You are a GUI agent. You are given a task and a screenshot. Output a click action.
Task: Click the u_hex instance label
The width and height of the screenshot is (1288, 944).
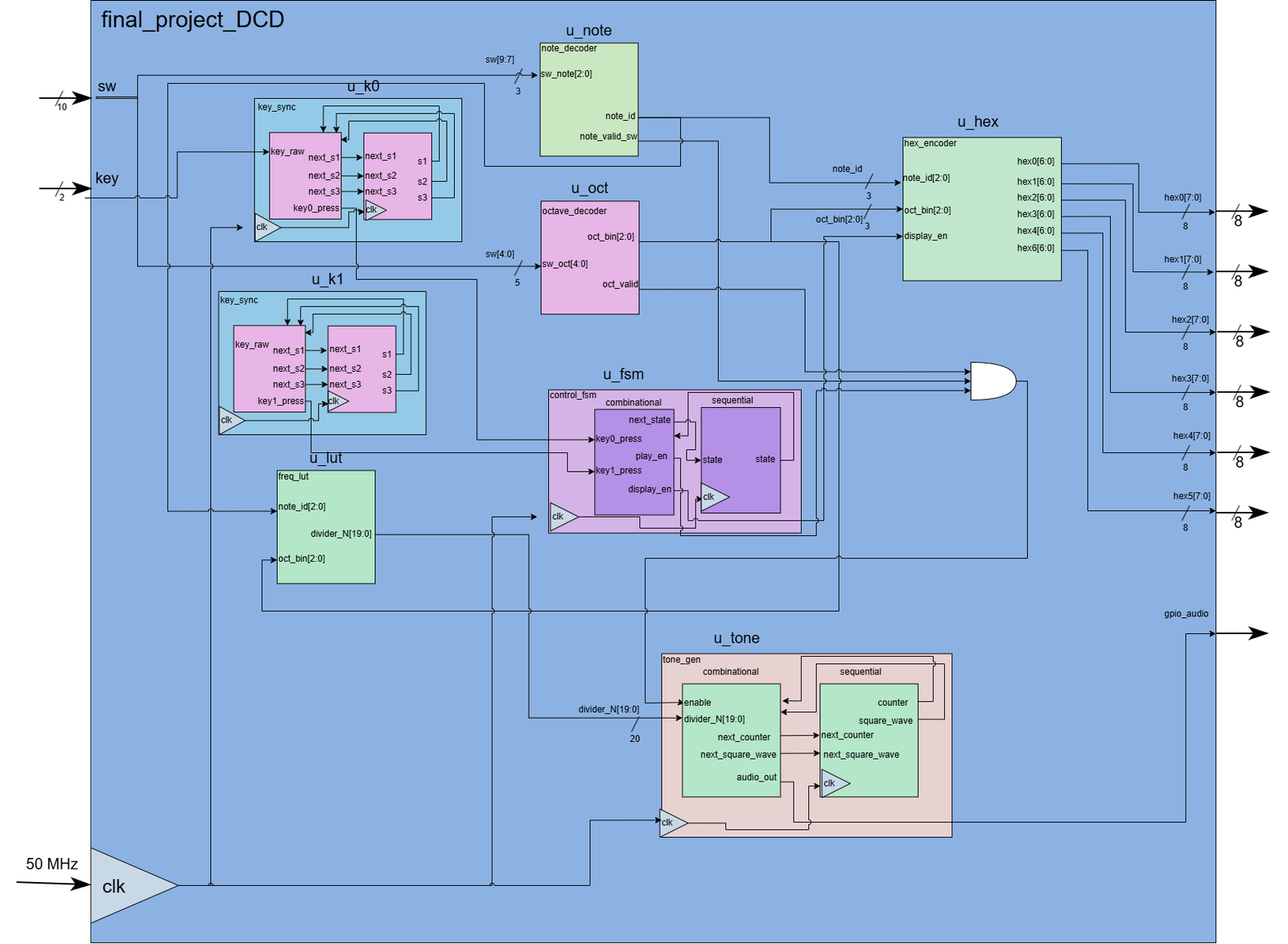[x=977, y=122]
